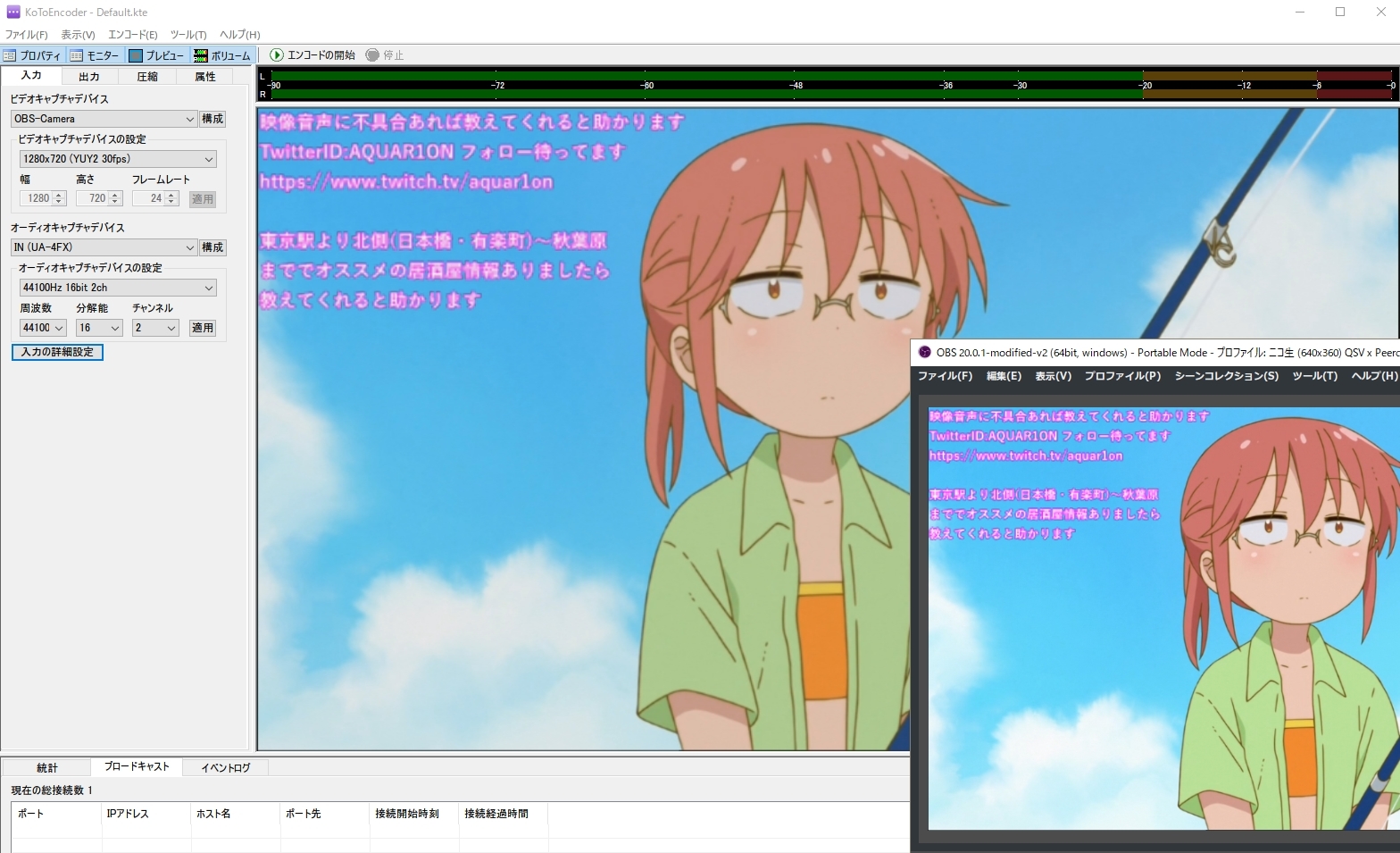Click 適用 button for audio settings
The image size is (1400, 853).
pos(203,328)
